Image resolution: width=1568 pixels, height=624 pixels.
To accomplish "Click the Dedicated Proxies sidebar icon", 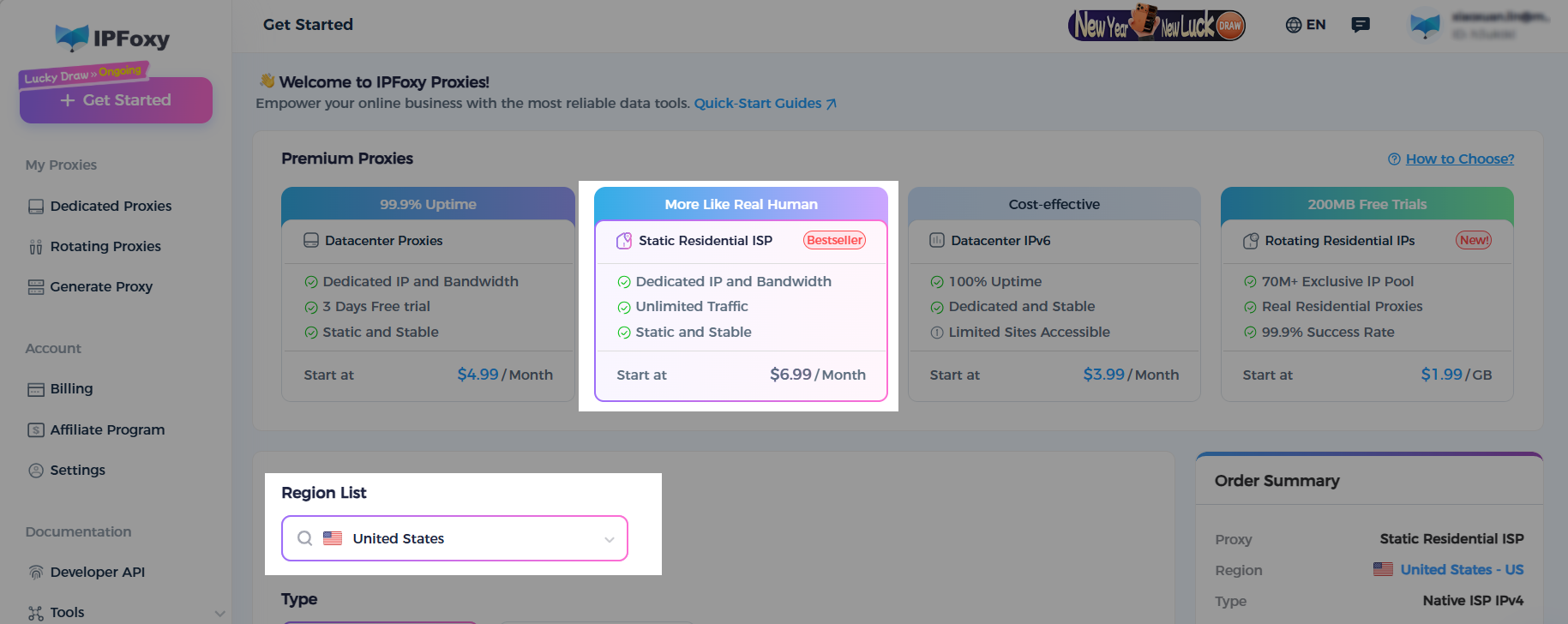I will [36, 207].
